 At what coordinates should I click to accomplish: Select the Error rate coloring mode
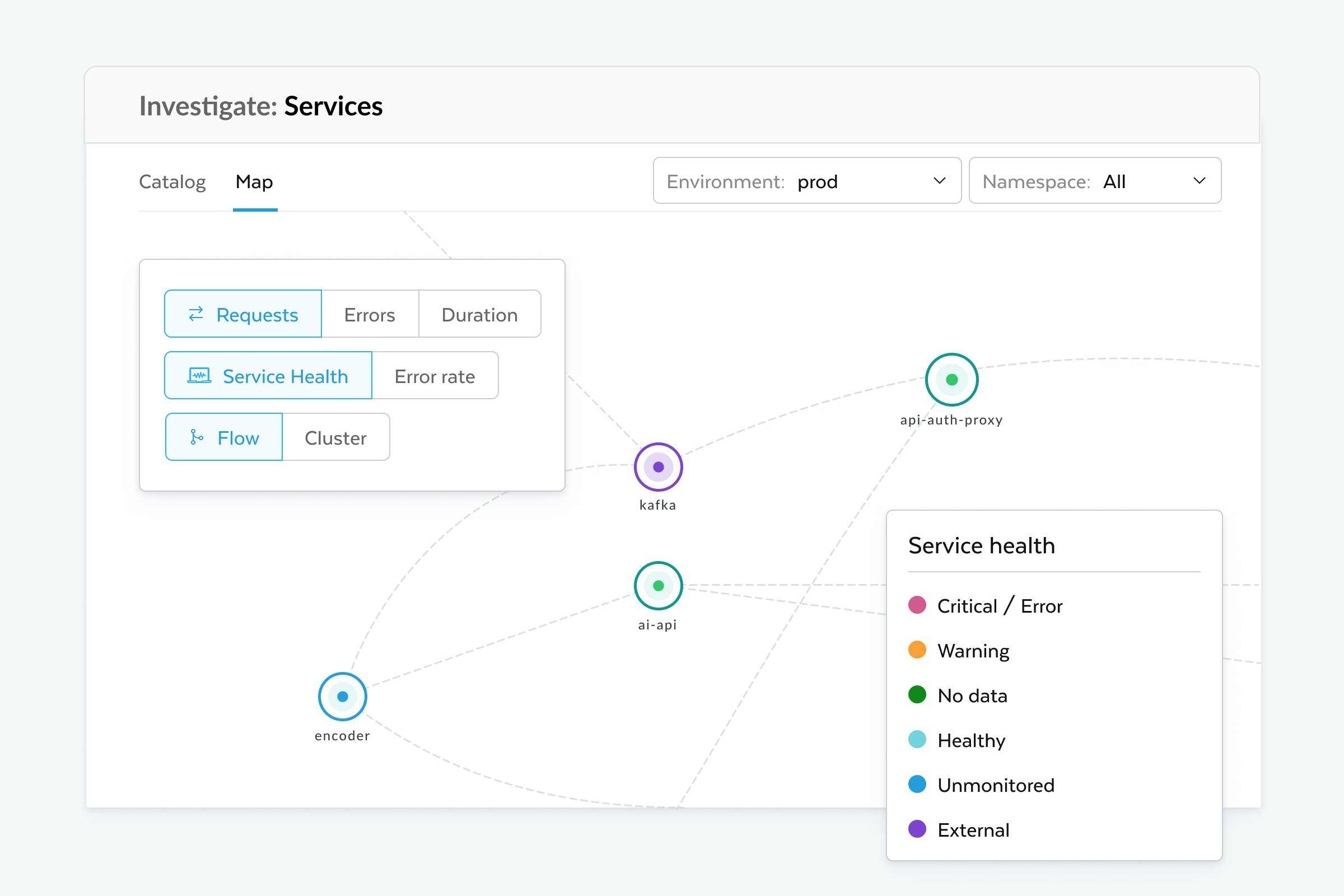coord(435,375)
